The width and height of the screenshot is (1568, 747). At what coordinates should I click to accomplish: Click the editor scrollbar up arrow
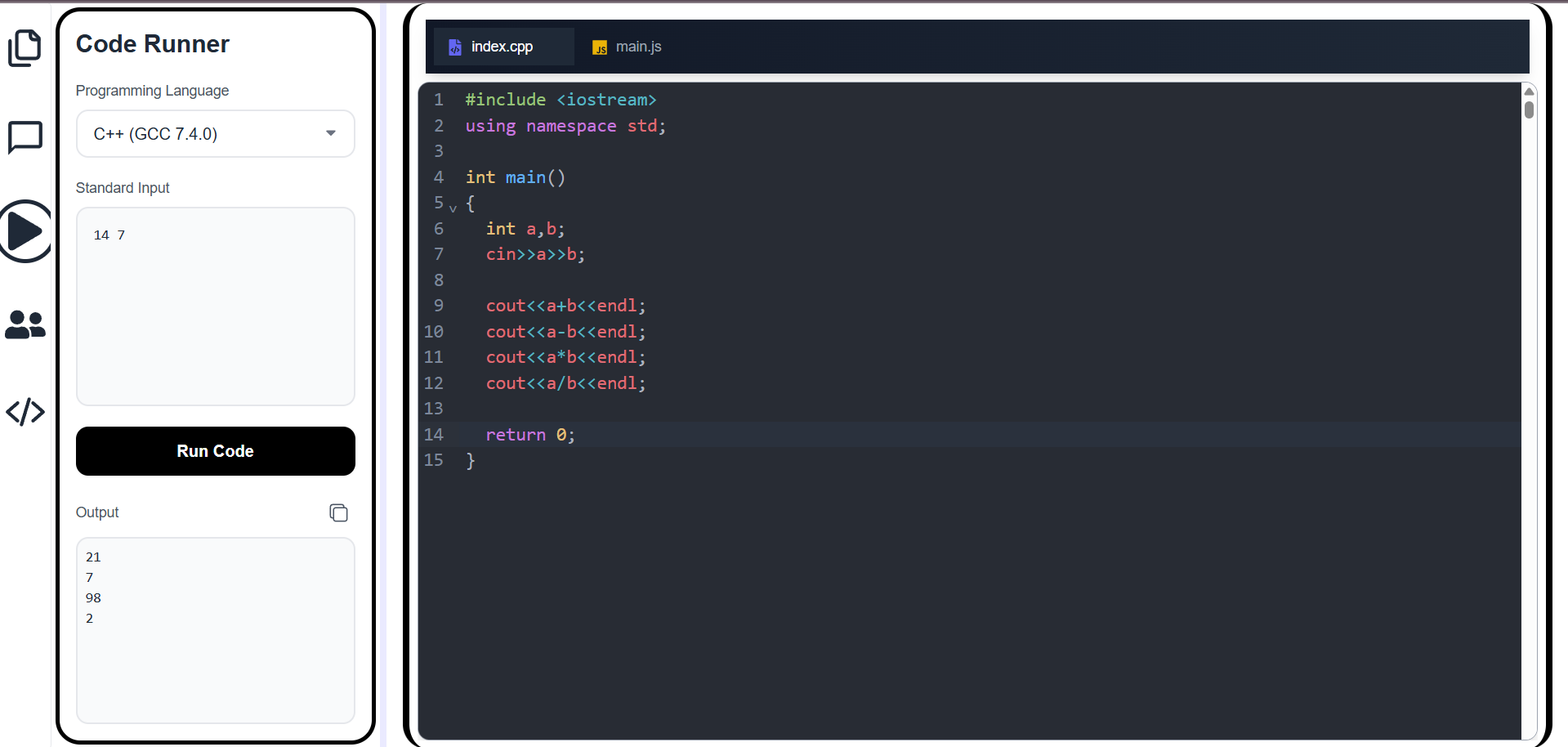click(x=1529, y=91)
